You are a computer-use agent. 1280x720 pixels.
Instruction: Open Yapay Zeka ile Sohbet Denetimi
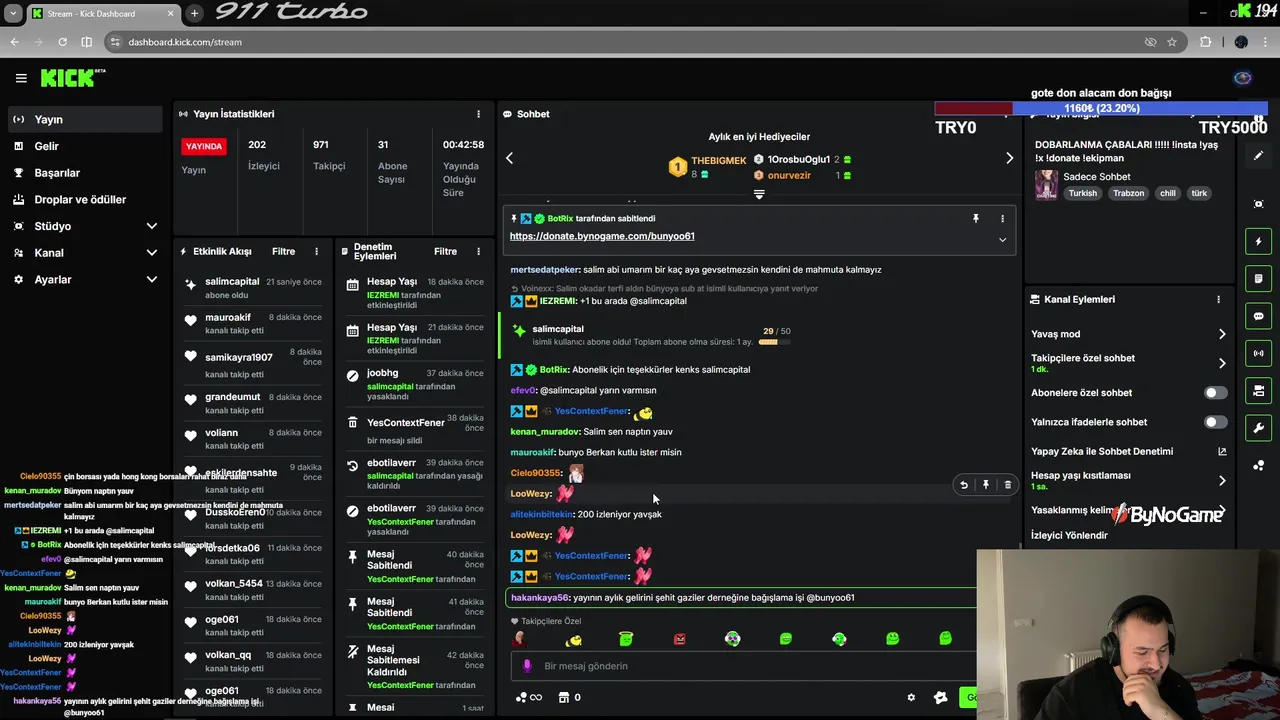(1129, 451)
